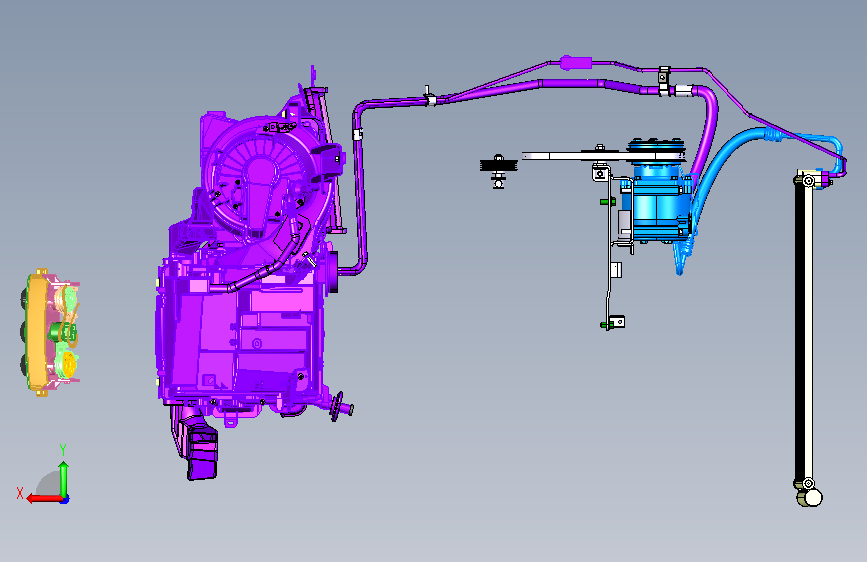Select the blue A/C compressor body
This screenshot has width=867, height=562.
tap(655, 202)
